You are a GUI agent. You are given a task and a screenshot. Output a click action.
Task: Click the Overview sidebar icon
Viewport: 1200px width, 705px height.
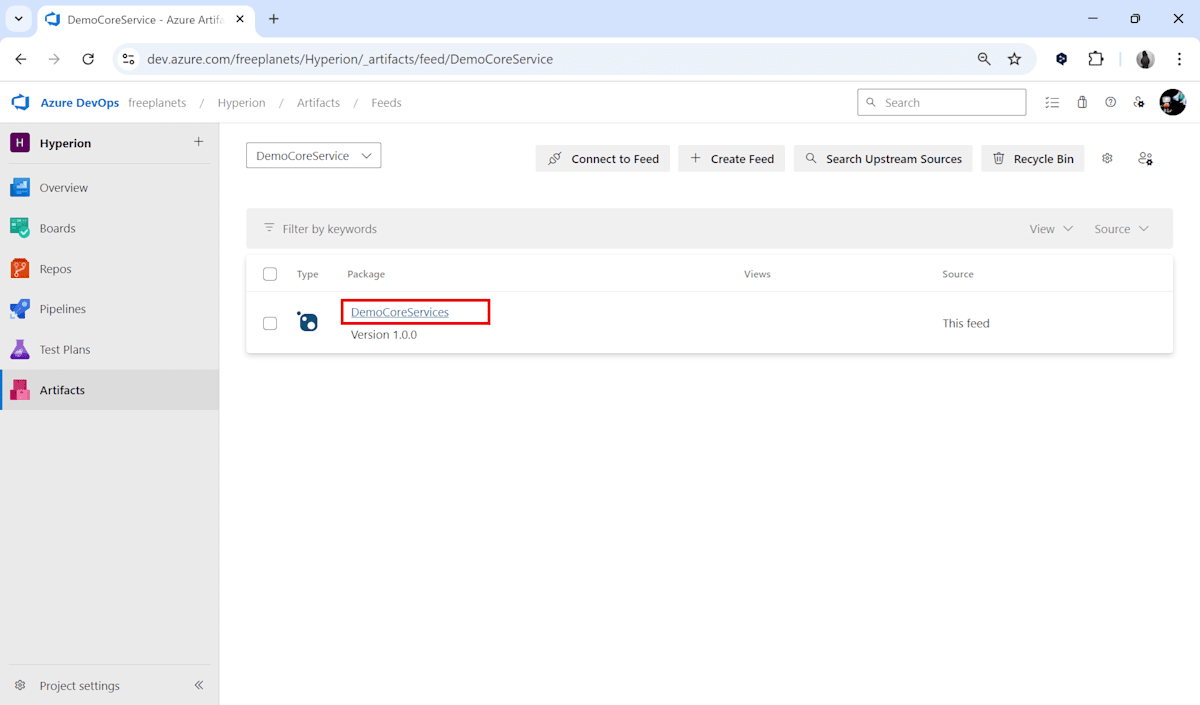[20, 187]
